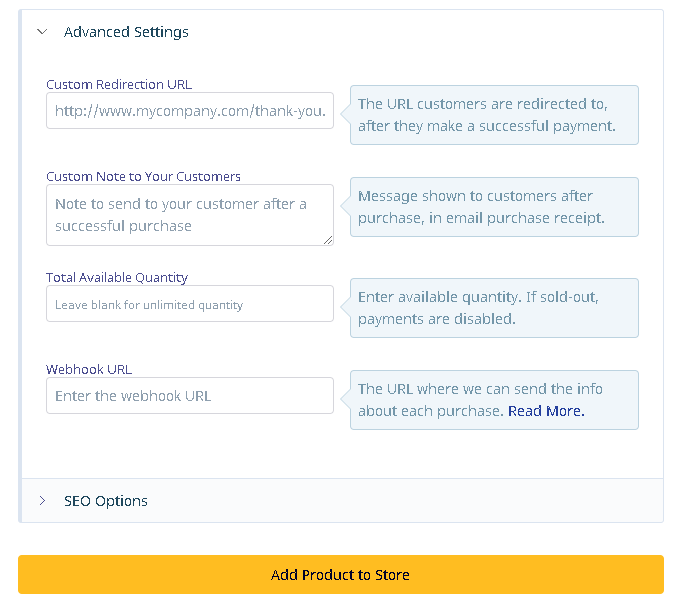Focus the Custom Redirection URL field
685x607 pixels.
click(190, 111)
